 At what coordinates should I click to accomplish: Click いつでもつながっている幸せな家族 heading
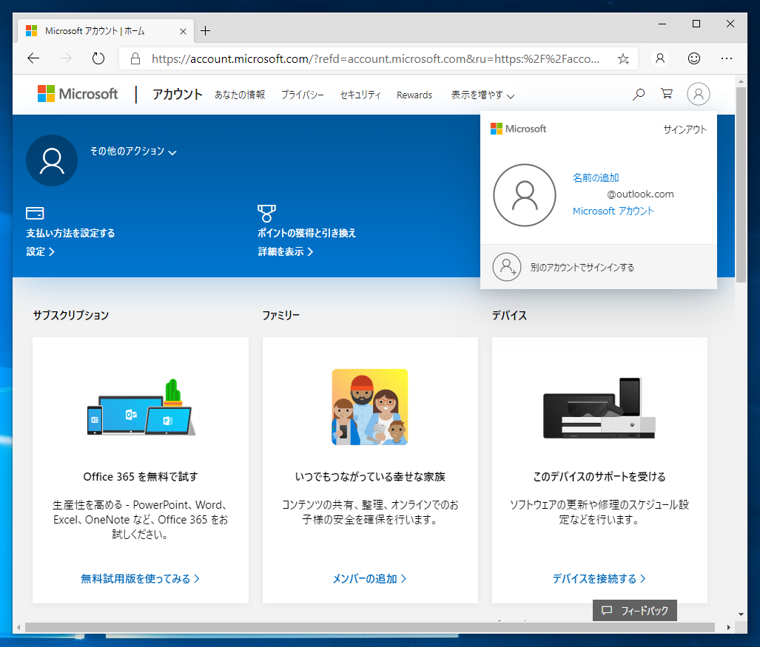[370, 477]
